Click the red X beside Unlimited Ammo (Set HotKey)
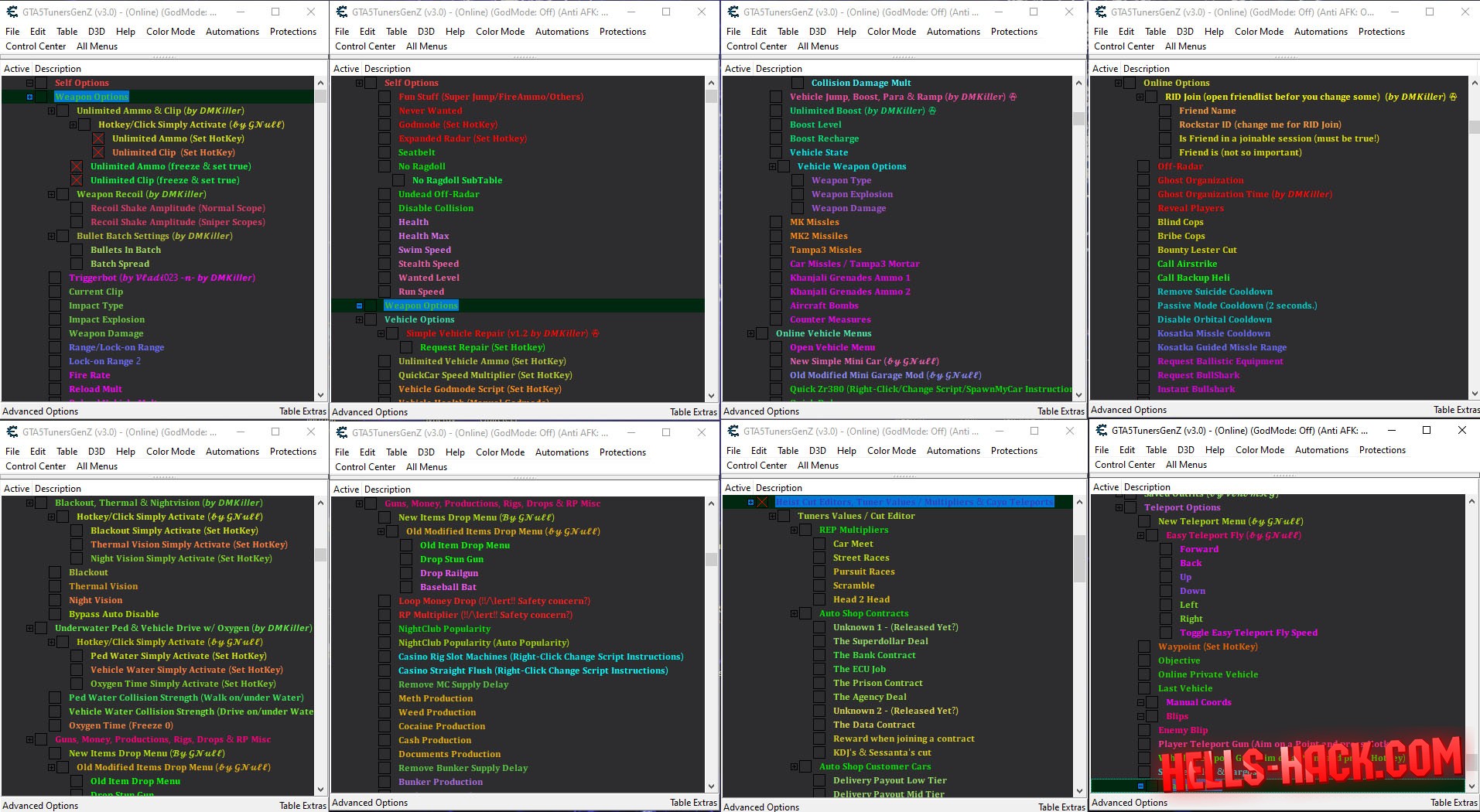Viewport: 1480px width, 812px height. coord(98,138)
